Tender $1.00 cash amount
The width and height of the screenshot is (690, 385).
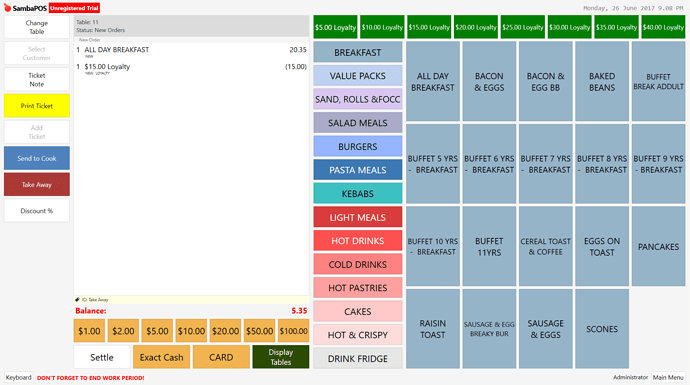point(89,331)
